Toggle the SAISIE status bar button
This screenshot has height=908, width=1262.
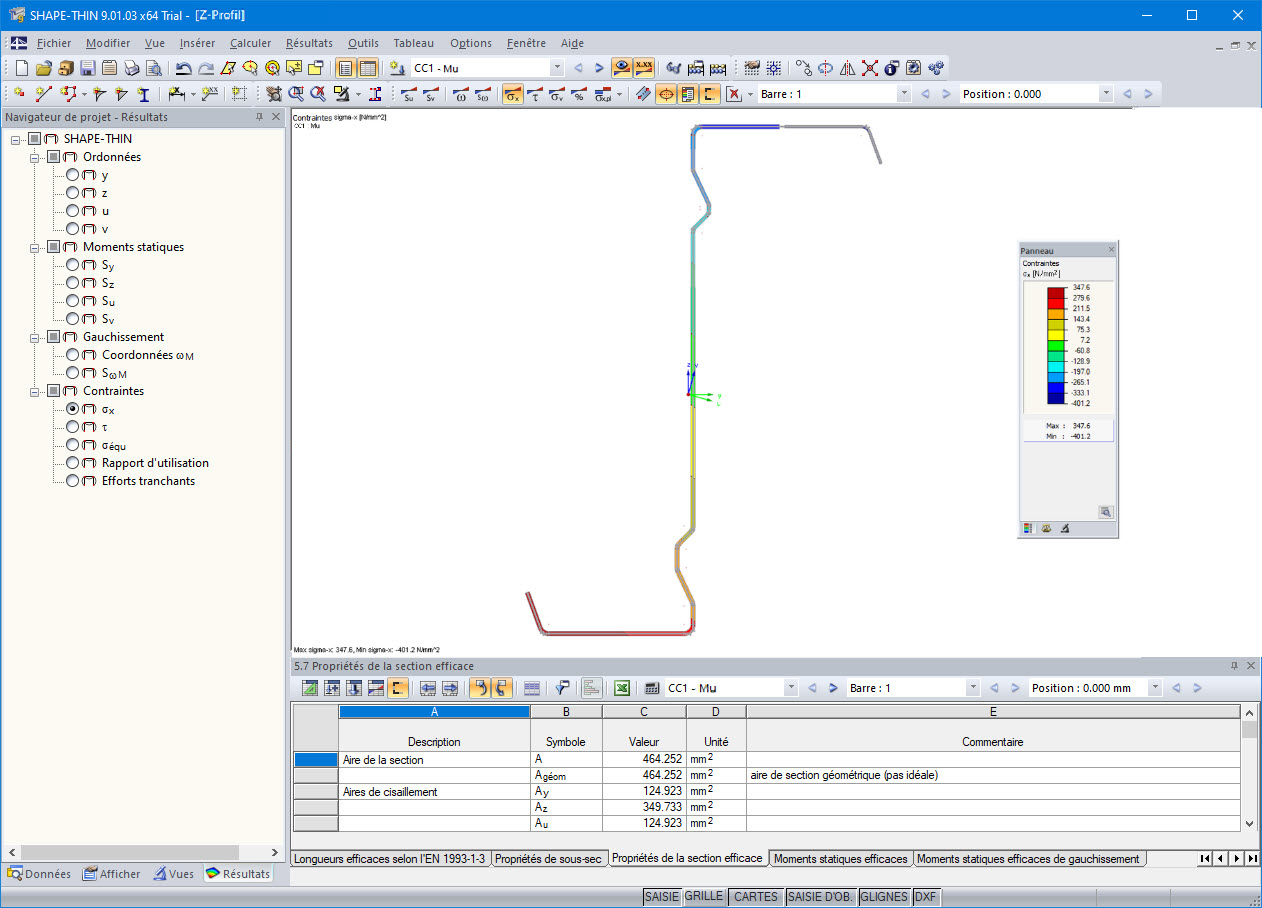point(661,897)
